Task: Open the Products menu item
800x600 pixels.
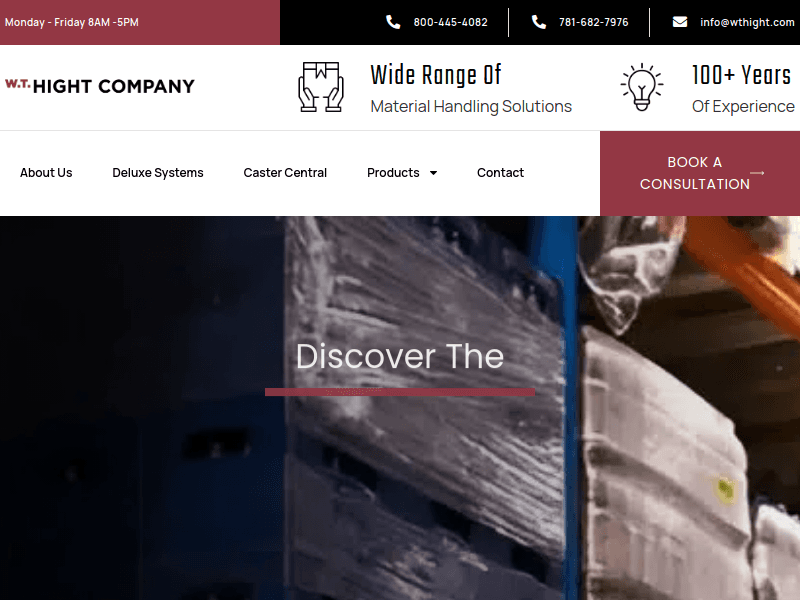Action: 393,173
